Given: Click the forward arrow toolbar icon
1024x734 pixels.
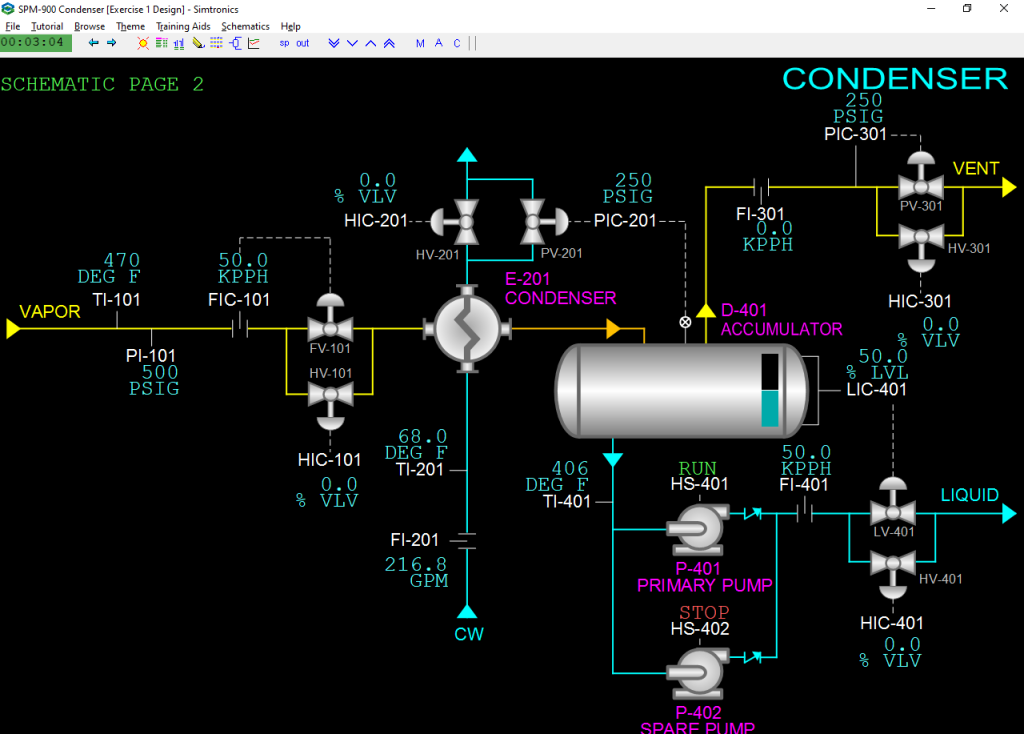Looking at the screenshot, I should (112, 43).
